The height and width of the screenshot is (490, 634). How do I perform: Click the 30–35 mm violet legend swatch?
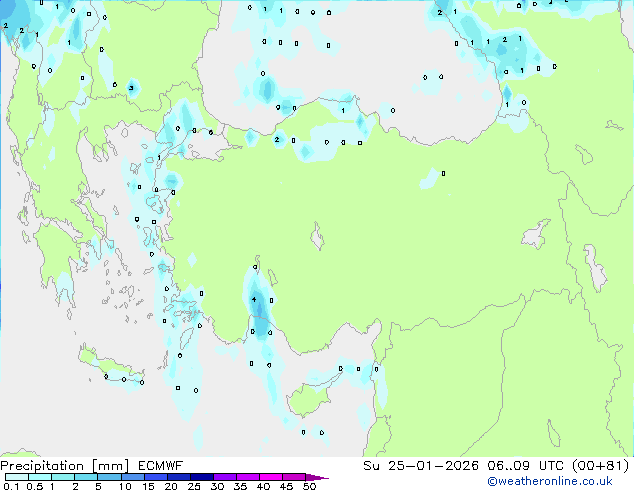225,477
